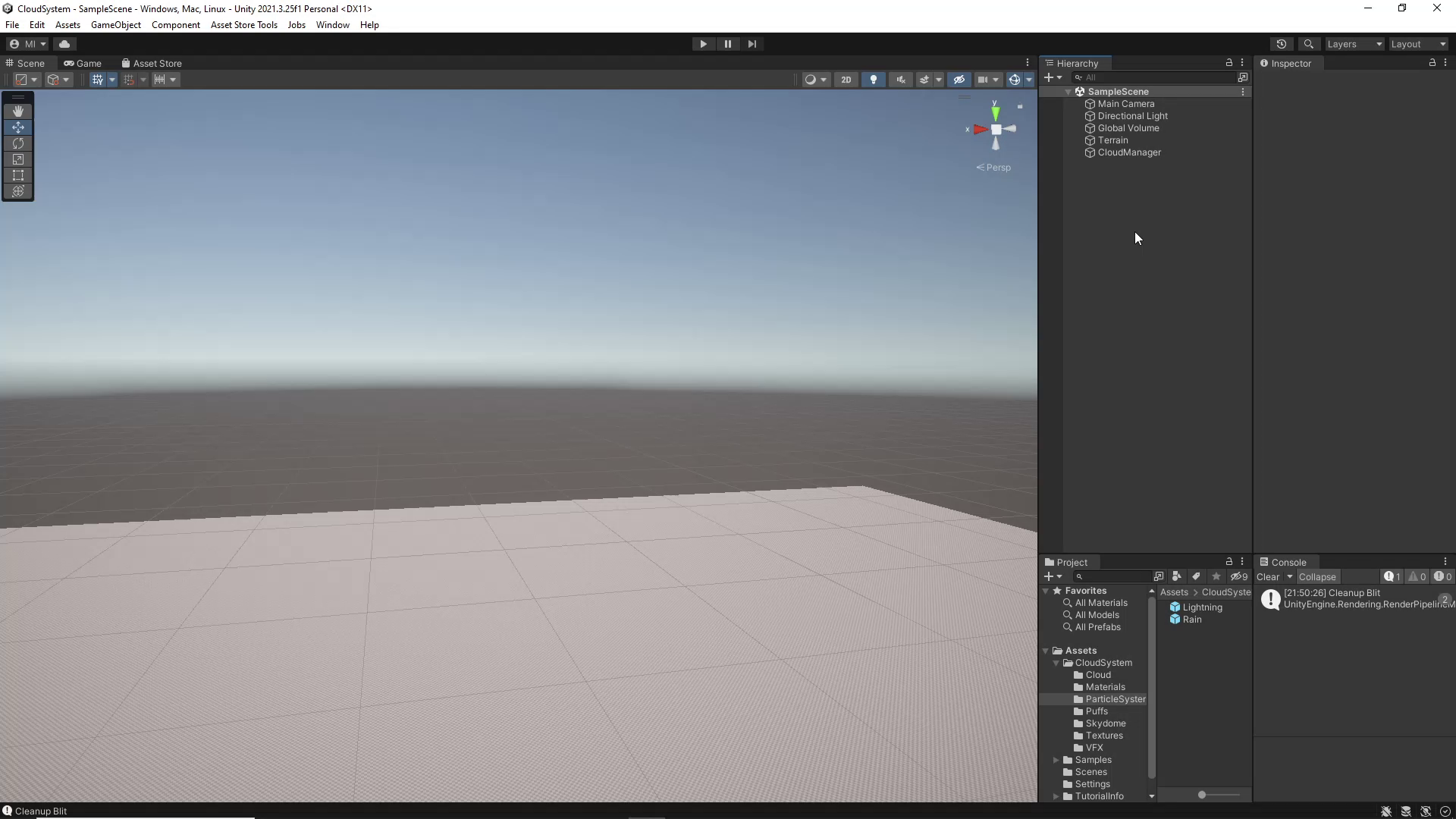
Task: Open Unity Cloud services
Action: 64,44
